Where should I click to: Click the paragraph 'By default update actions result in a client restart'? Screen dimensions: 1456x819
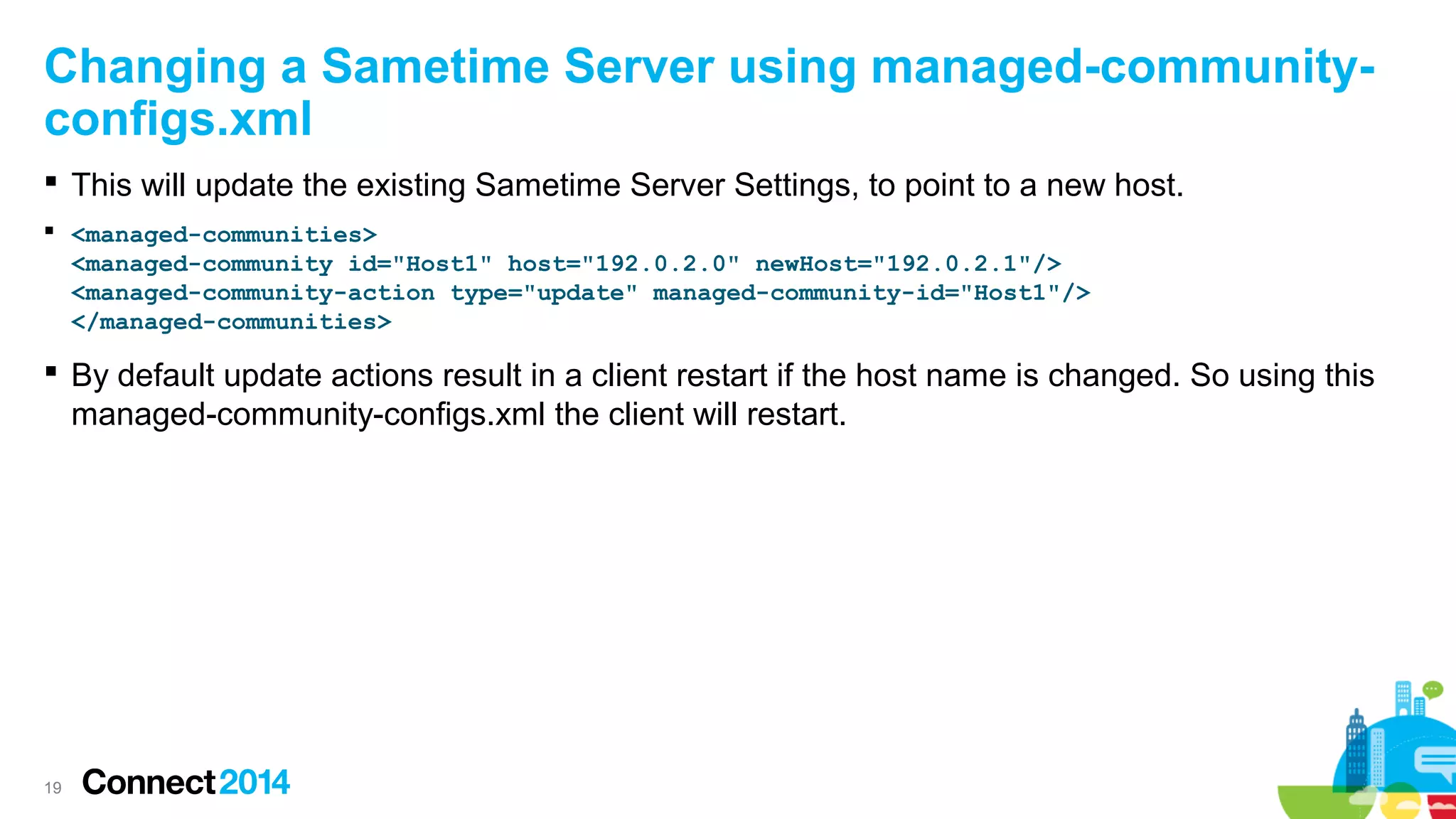point(722,395)
